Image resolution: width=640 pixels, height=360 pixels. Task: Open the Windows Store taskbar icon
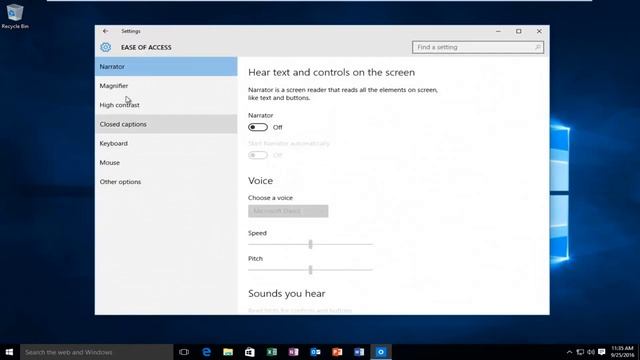point(250,352)
